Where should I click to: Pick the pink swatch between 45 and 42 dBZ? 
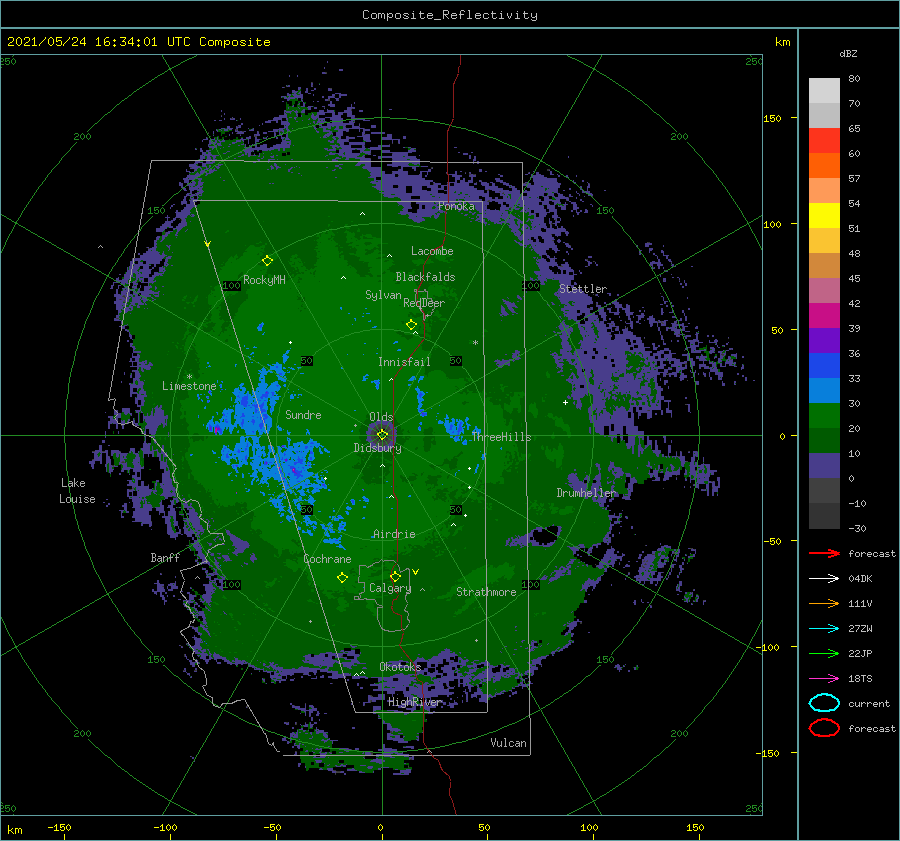tap(824, 291)
